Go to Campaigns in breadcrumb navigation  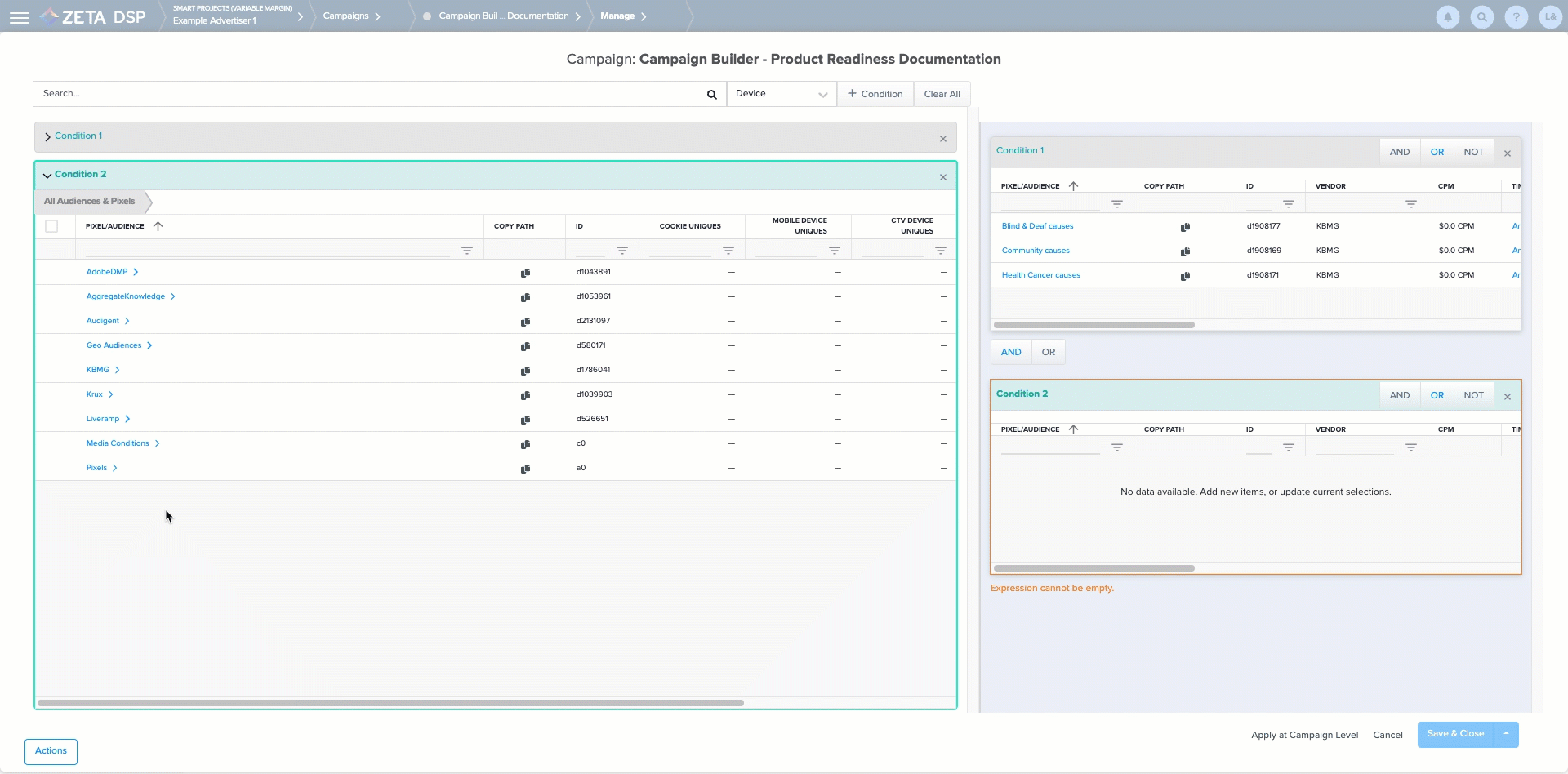click(x=345, y=16)
